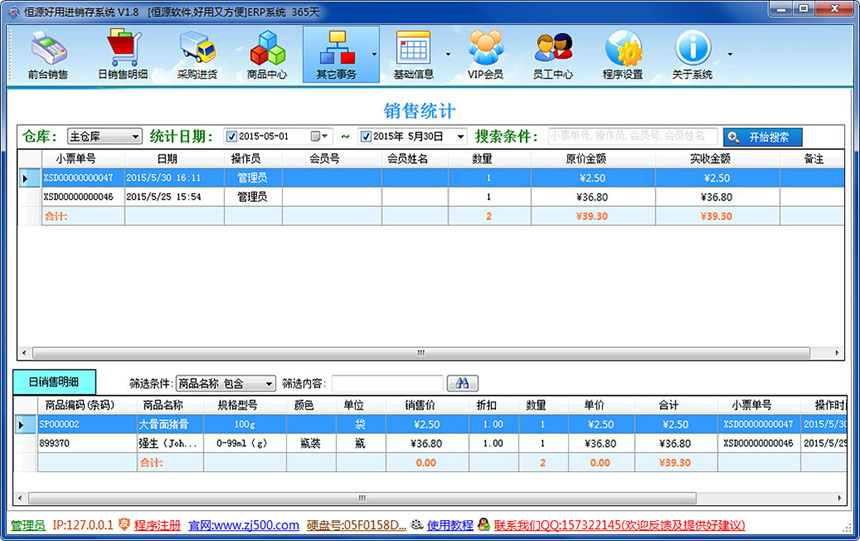The width and height of the screenshot is (860, 541).
Task: Expand the 商品名称 包含 filter dropdown
Action: (268, 384)
